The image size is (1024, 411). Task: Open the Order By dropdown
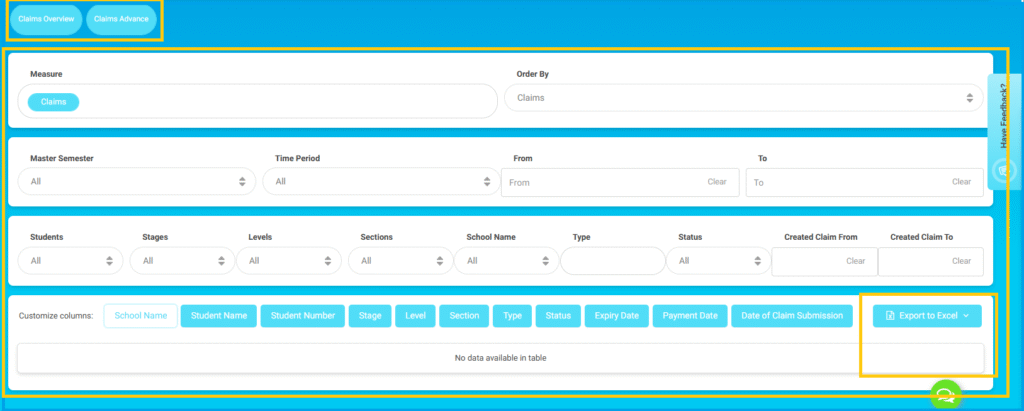point(743,98)
